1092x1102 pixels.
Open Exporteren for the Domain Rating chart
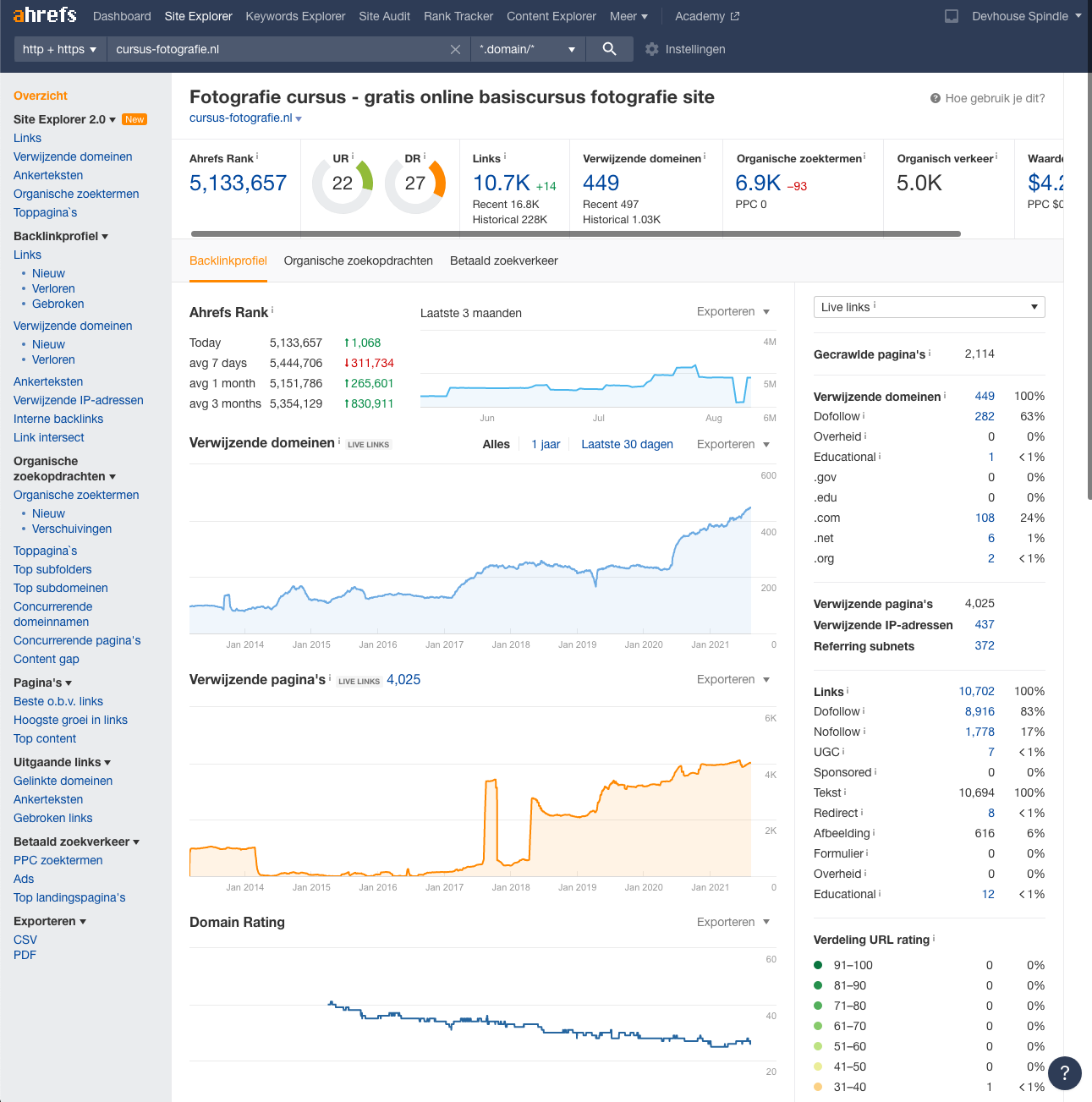(x=733, y=922)
